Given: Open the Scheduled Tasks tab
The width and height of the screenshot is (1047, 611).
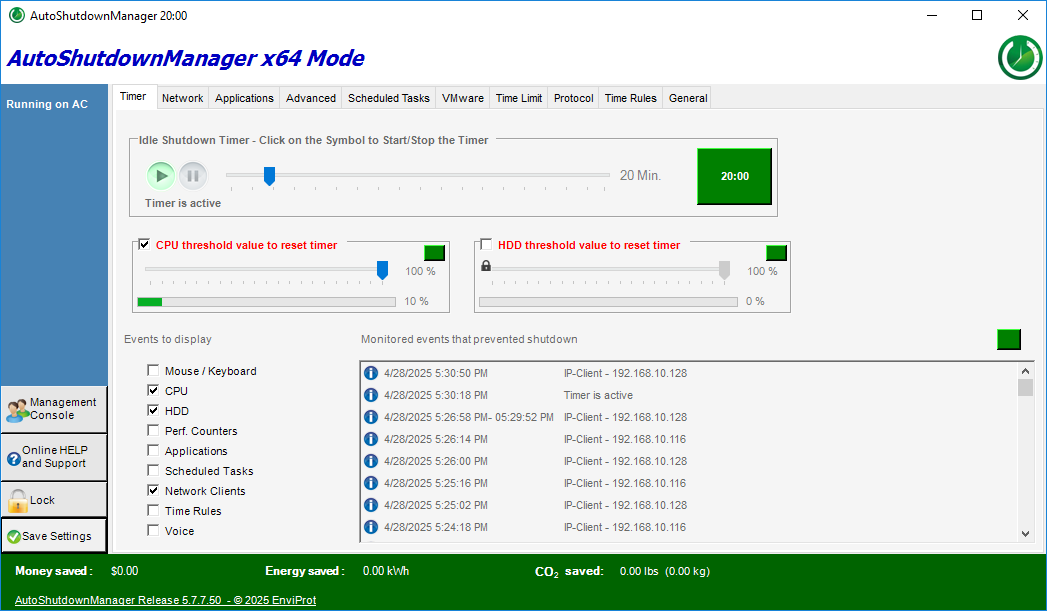Looking at the screenshot, I should 388,98.
